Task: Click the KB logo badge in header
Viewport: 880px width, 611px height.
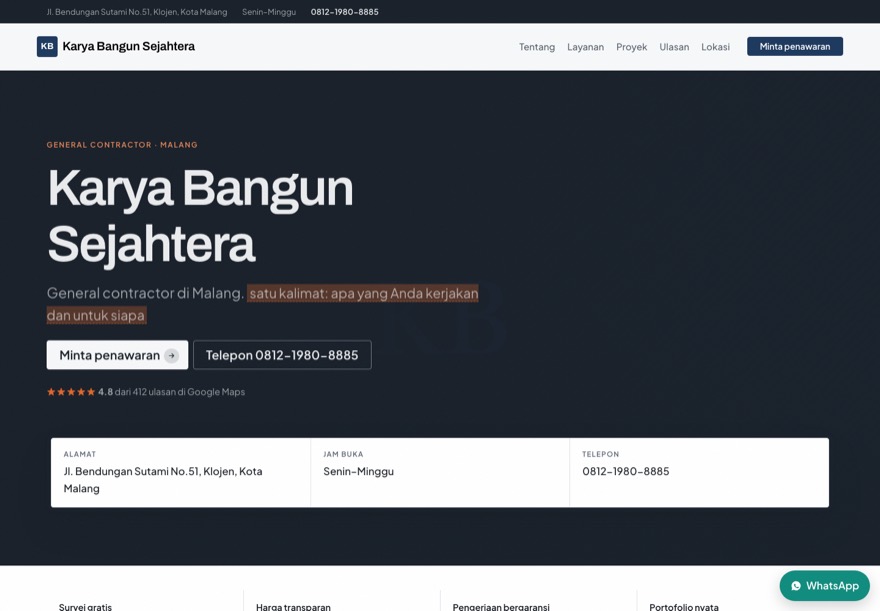Action: (47, 47)
